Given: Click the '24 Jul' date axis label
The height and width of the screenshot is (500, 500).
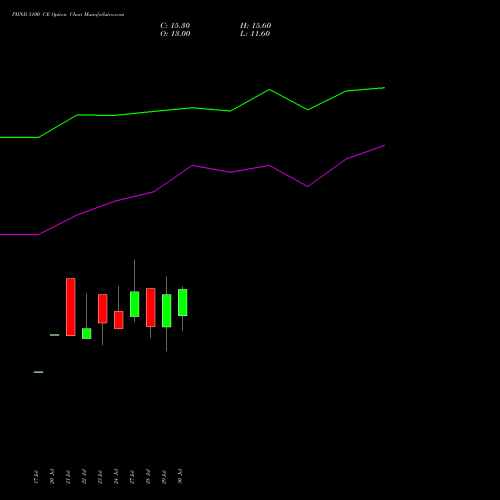Looking at the screenshot, I should [x=116, y=477].
